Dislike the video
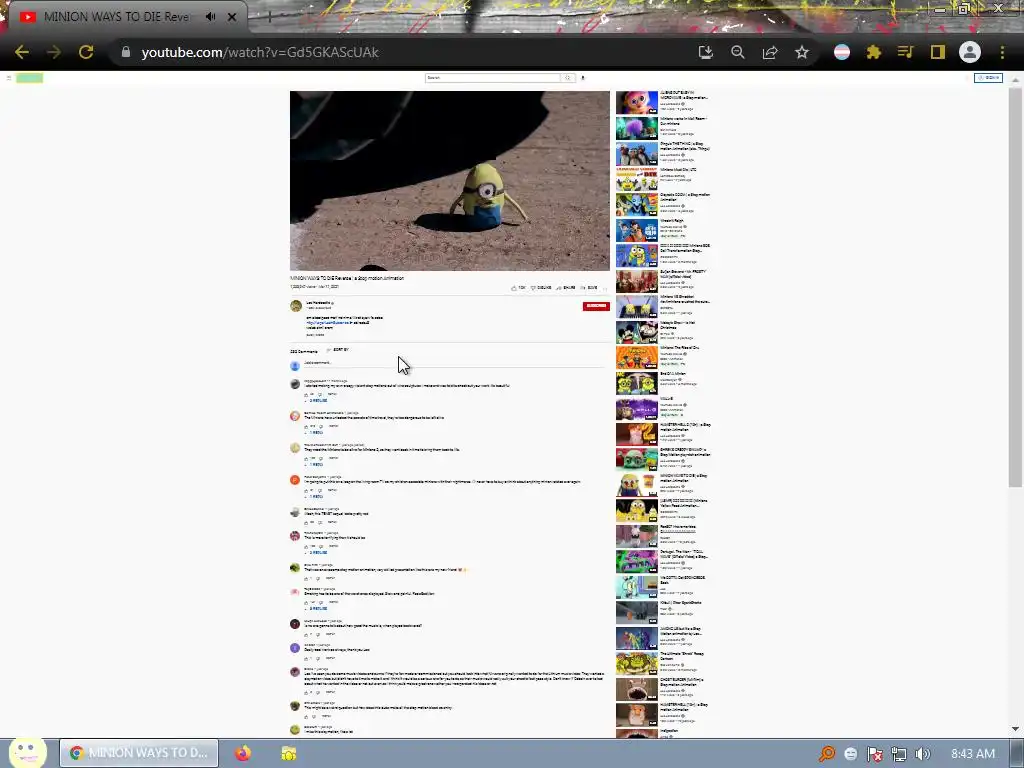The image size is (1024, 768). click(541, 287)
